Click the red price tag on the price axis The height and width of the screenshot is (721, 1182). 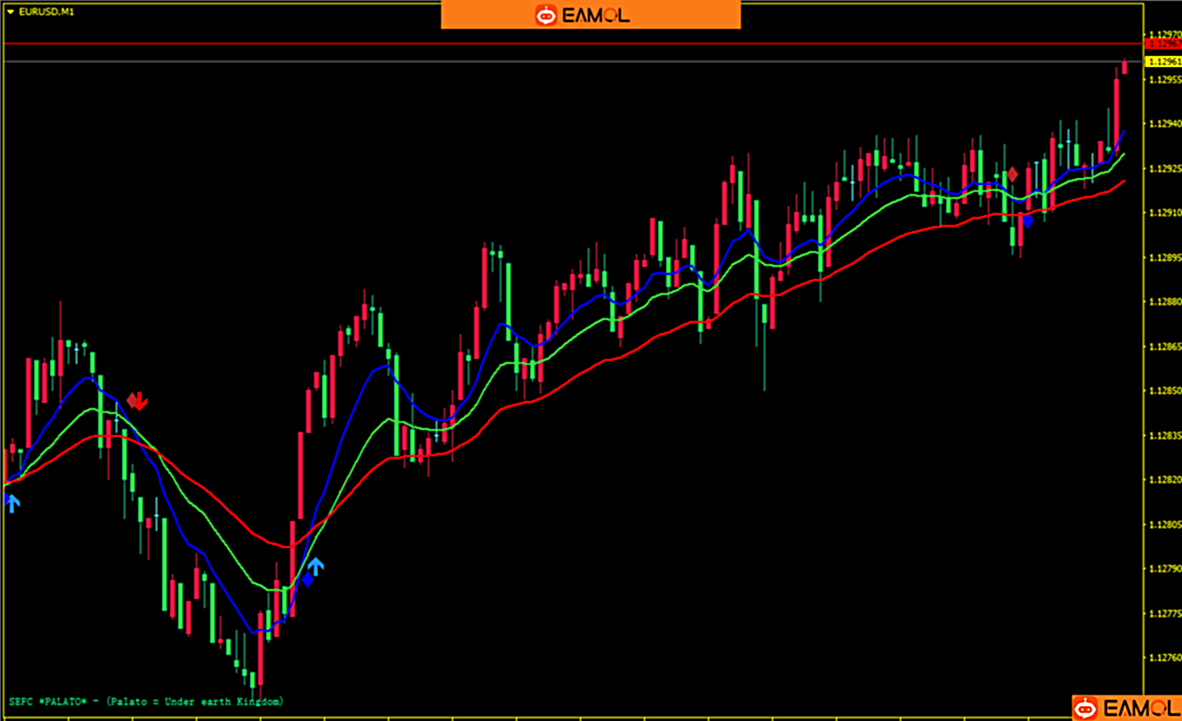coord(1163,44)
